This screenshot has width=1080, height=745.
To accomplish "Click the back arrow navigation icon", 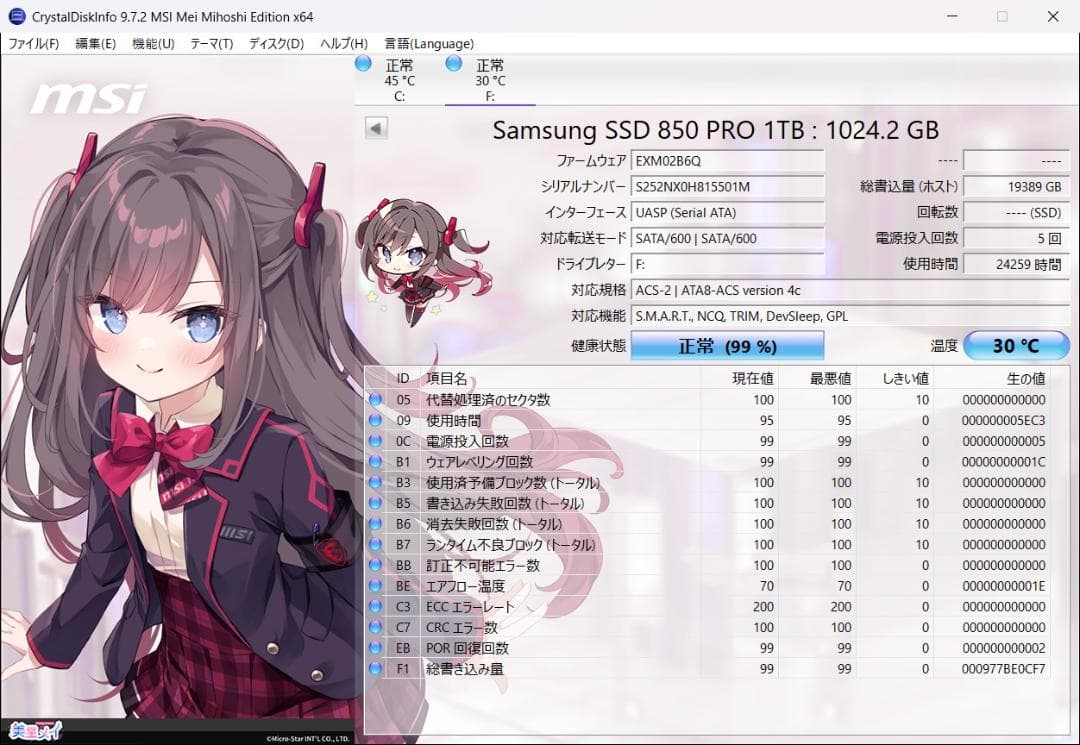I will click(x=375, y=128).
